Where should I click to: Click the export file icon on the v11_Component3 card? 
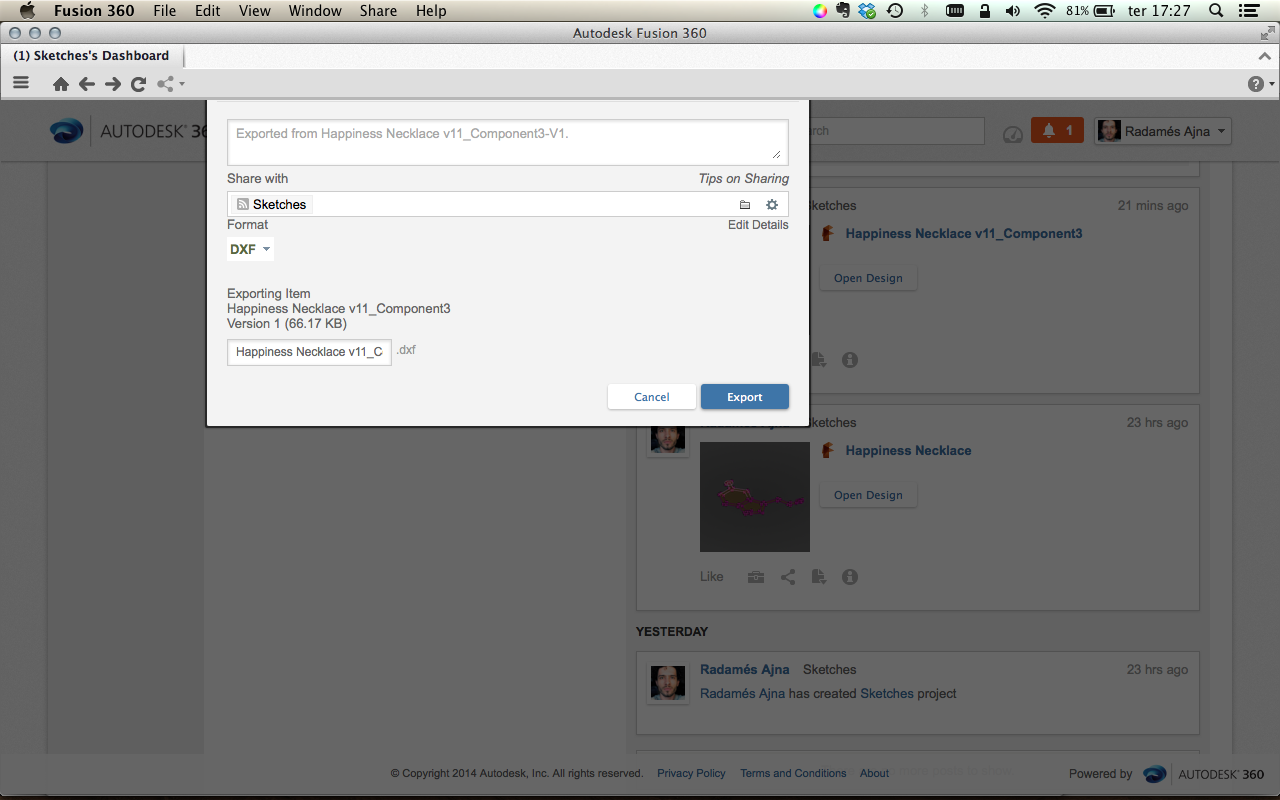(819, 360)
